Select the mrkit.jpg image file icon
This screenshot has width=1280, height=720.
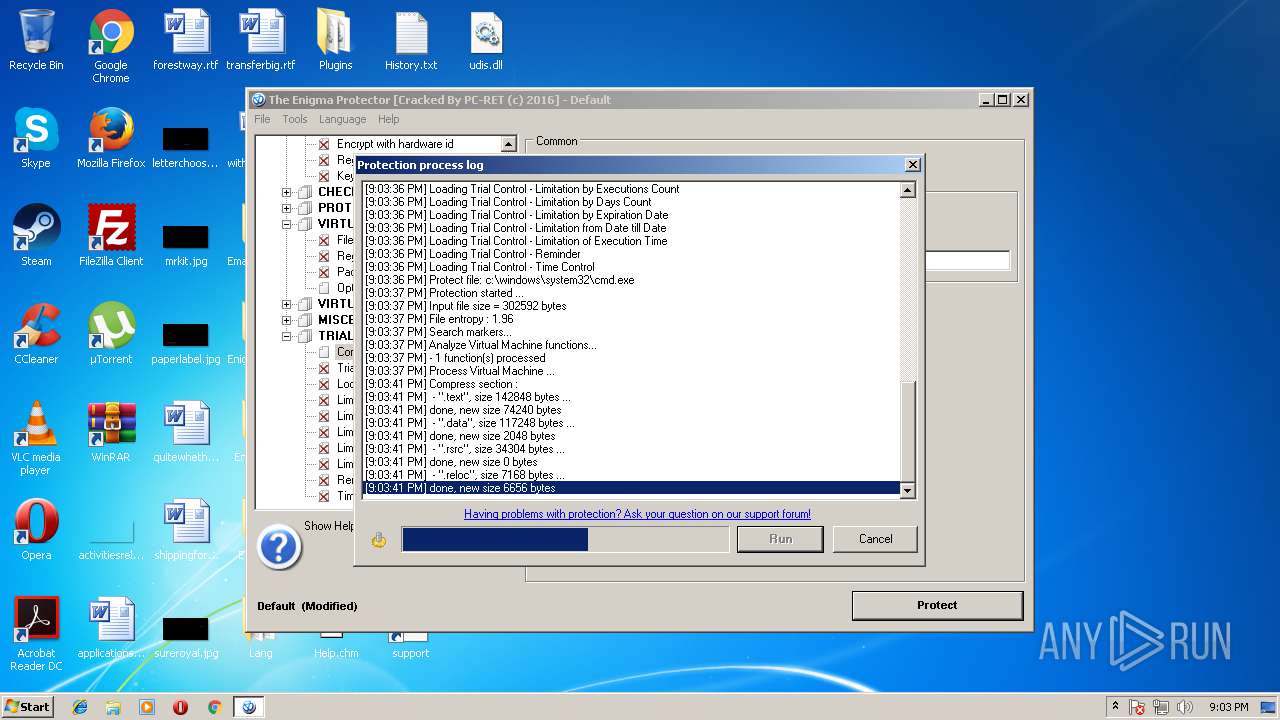(186, 246)
